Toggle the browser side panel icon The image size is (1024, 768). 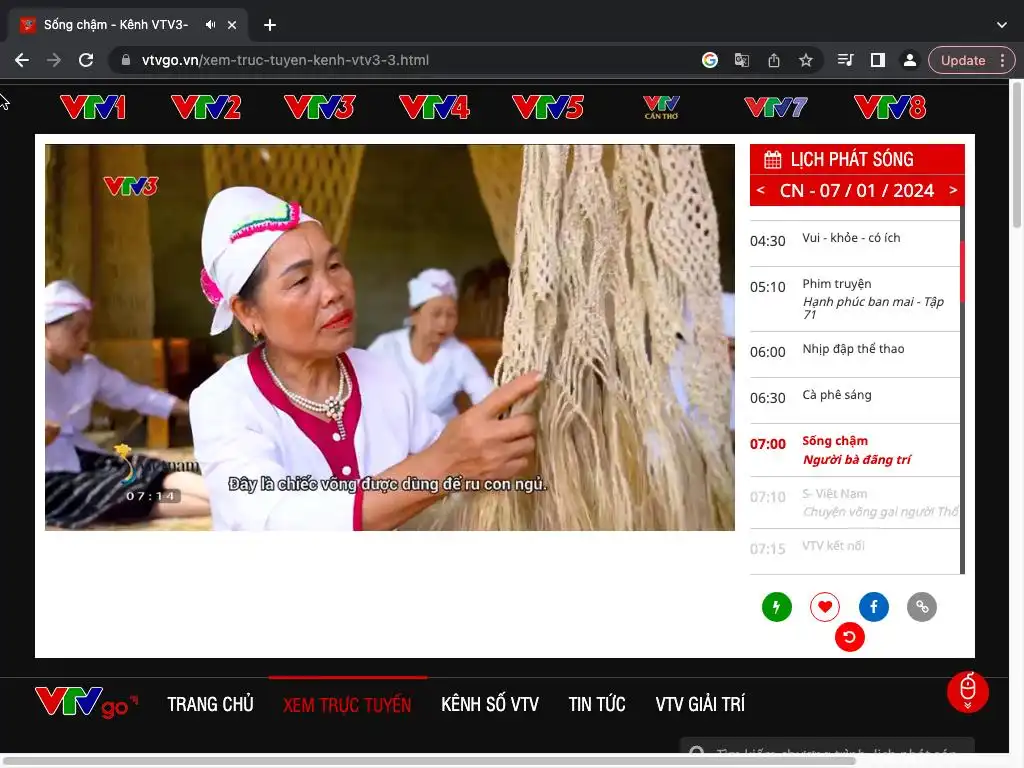click(x=878, y=60)
